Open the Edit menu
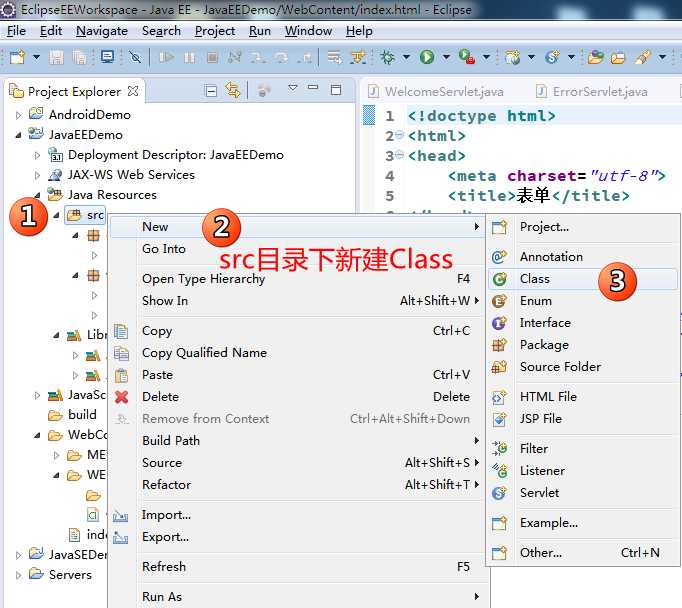 tap(51, 31)
